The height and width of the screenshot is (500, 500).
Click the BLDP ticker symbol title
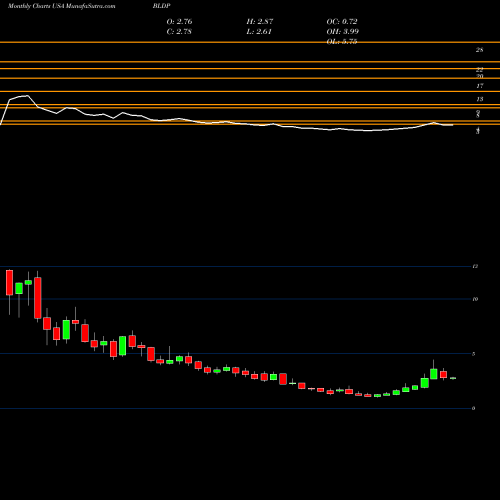(x=162, y=6)
